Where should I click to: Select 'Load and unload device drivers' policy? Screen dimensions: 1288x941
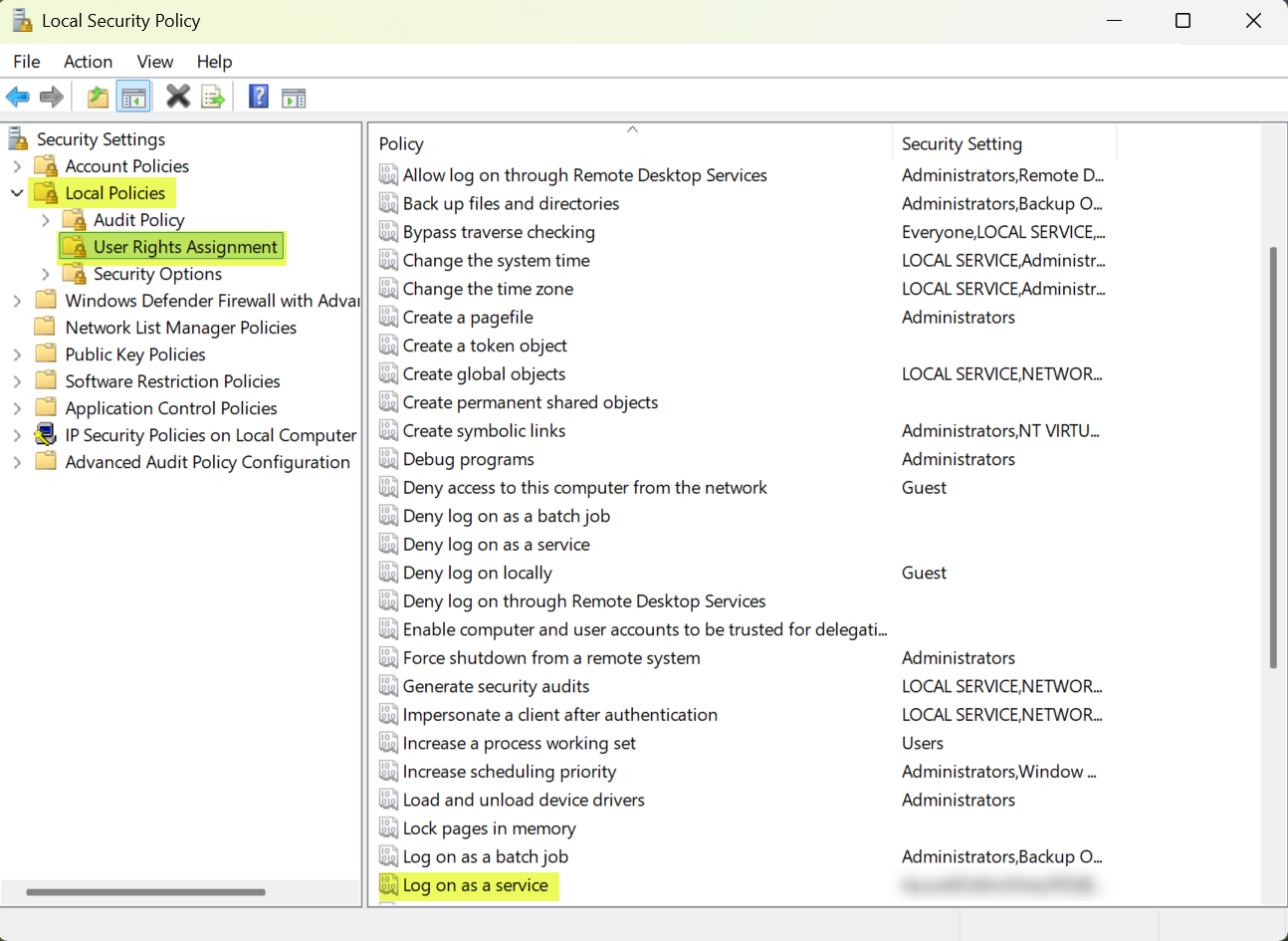point(524,800)
